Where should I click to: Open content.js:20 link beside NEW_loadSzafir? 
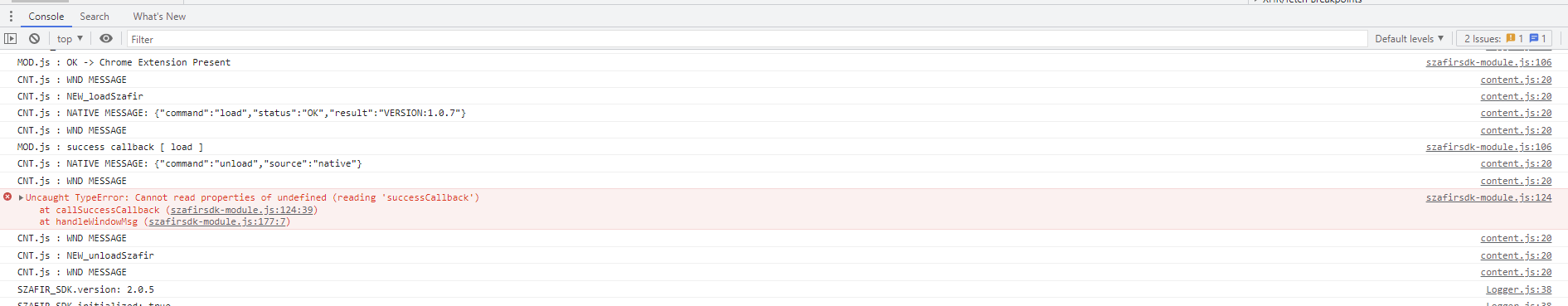[x=1516, y=97]
